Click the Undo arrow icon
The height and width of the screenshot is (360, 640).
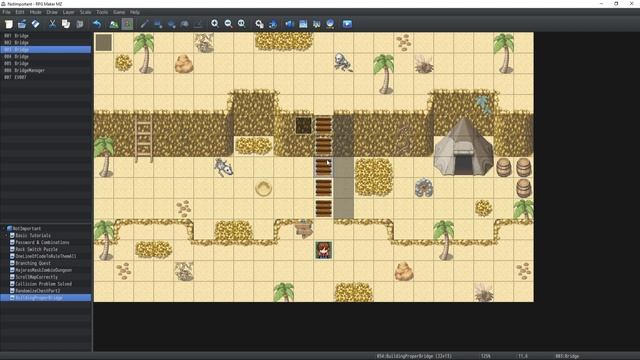point(97,24)
